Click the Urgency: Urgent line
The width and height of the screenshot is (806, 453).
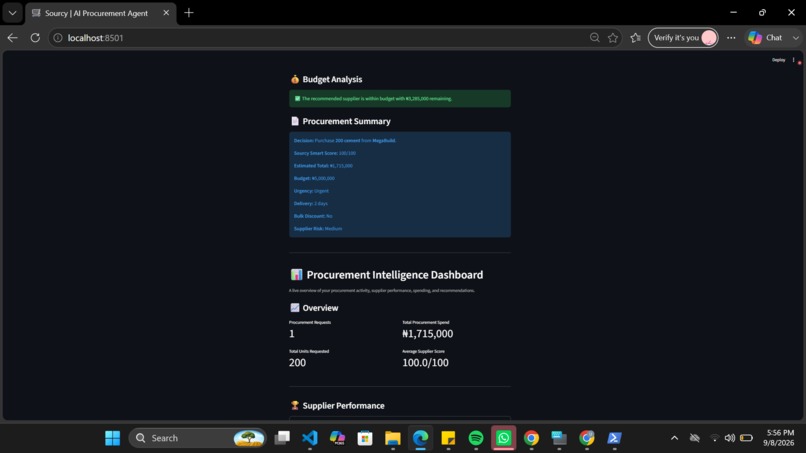[311, 191]
